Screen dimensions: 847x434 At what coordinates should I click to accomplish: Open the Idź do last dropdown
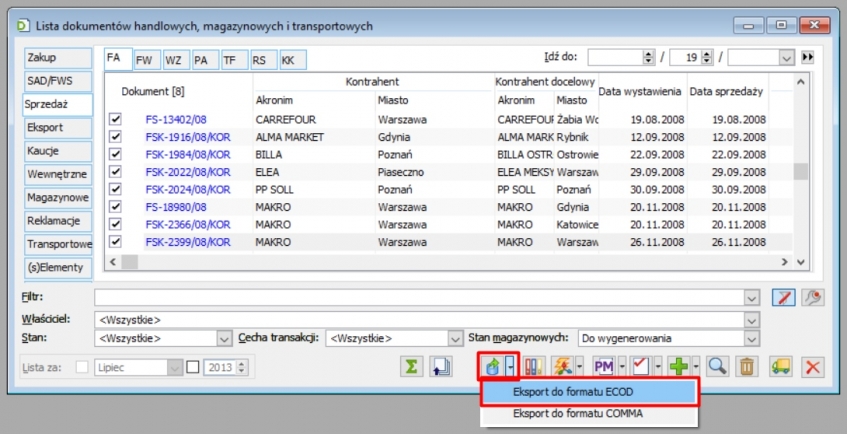786,57
